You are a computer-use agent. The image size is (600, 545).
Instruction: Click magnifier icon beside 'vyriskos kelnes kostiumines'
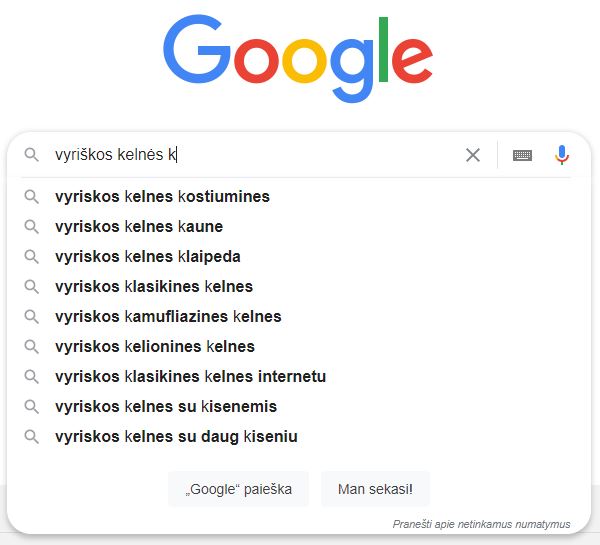click(32, 197)
